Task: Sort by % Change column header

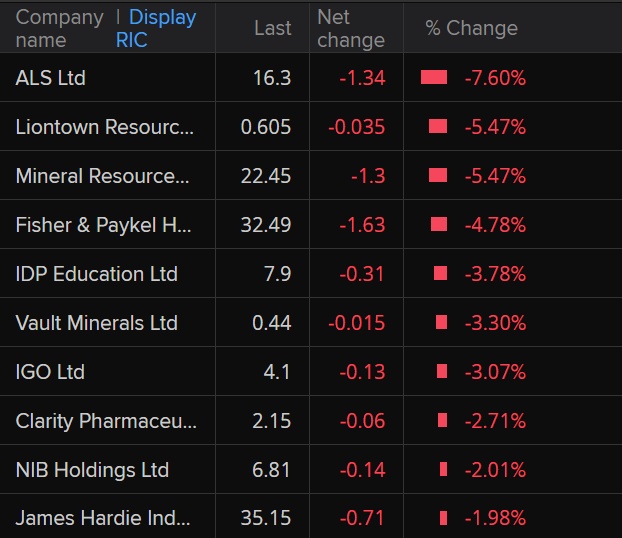Action: click(x=471, y=28)
